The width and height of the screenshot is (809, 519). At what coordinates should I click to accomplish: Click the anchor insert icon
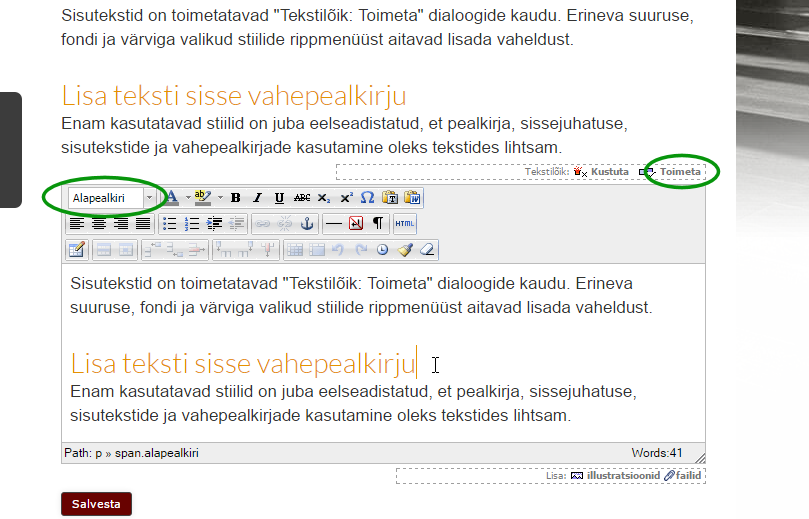(x=307, y=223)
